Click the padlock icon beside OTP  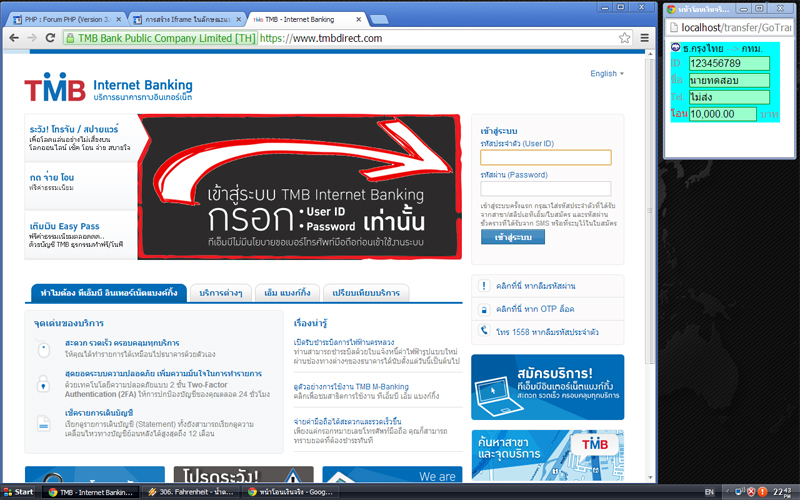click(484, 309)
